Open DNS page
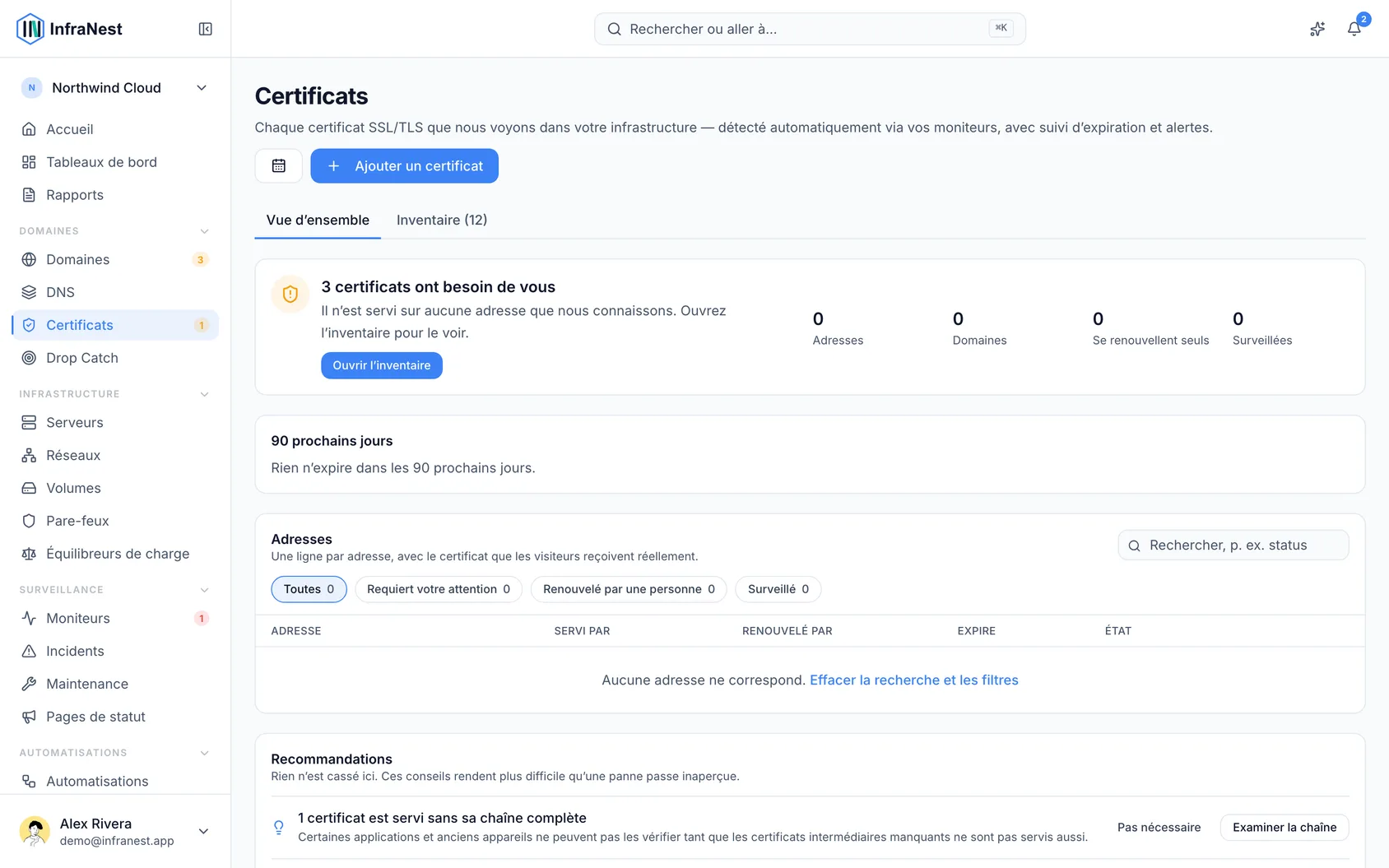This screenshot has width=1389, height=868. (x=115, y=292)
